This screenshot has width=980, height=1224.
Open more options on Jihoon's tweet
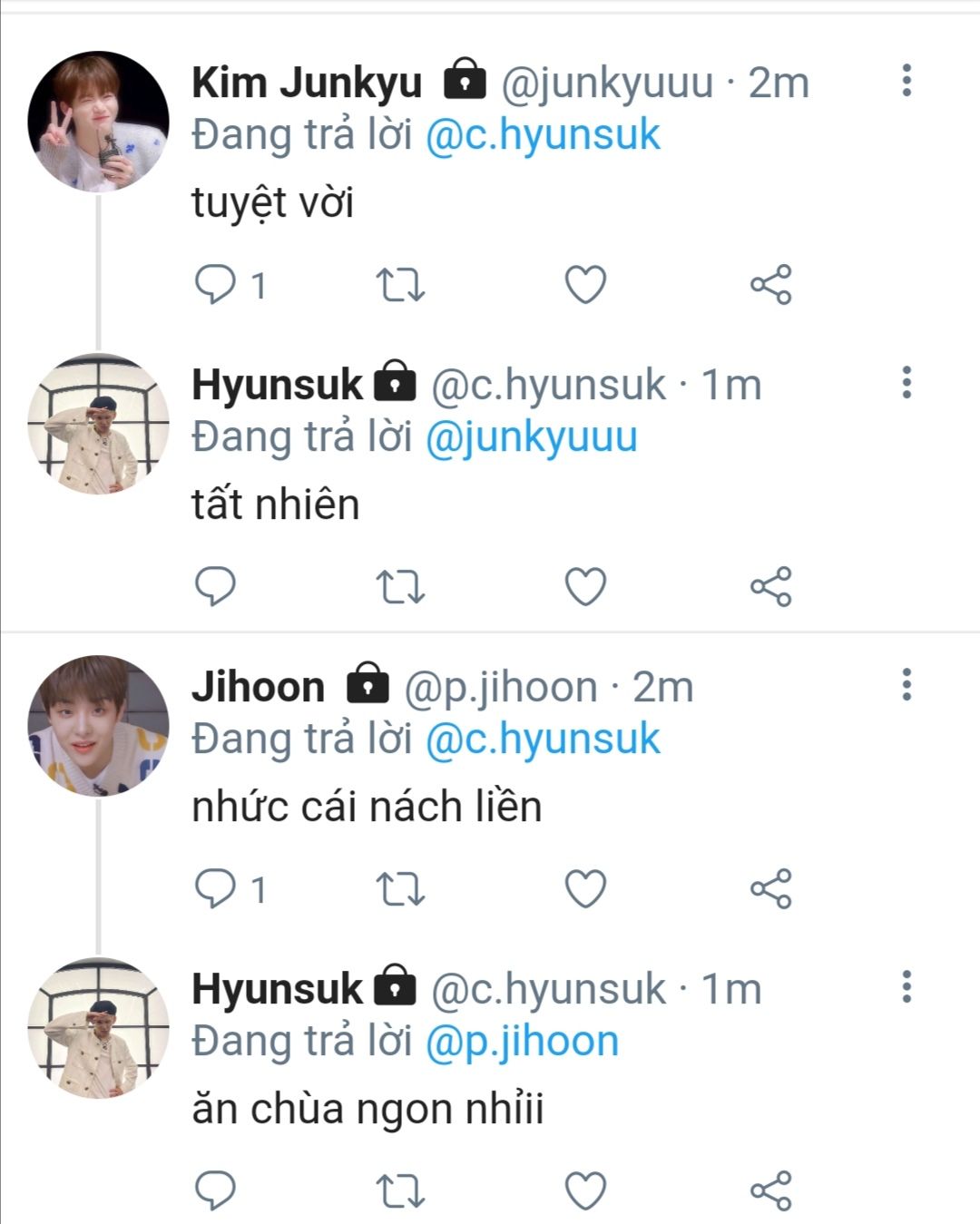906,685
